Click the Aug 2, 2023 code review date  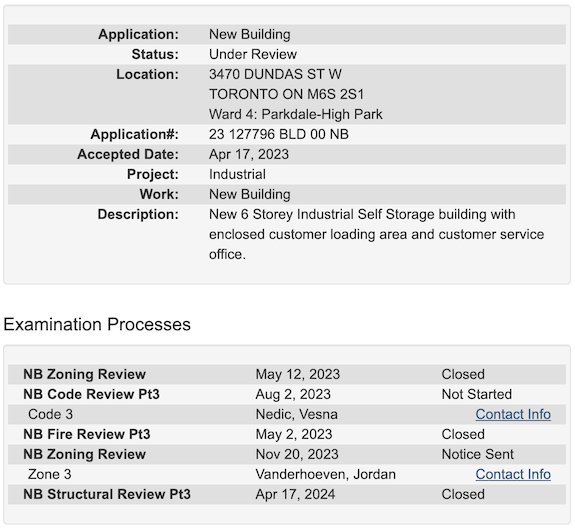click(293, 394)
